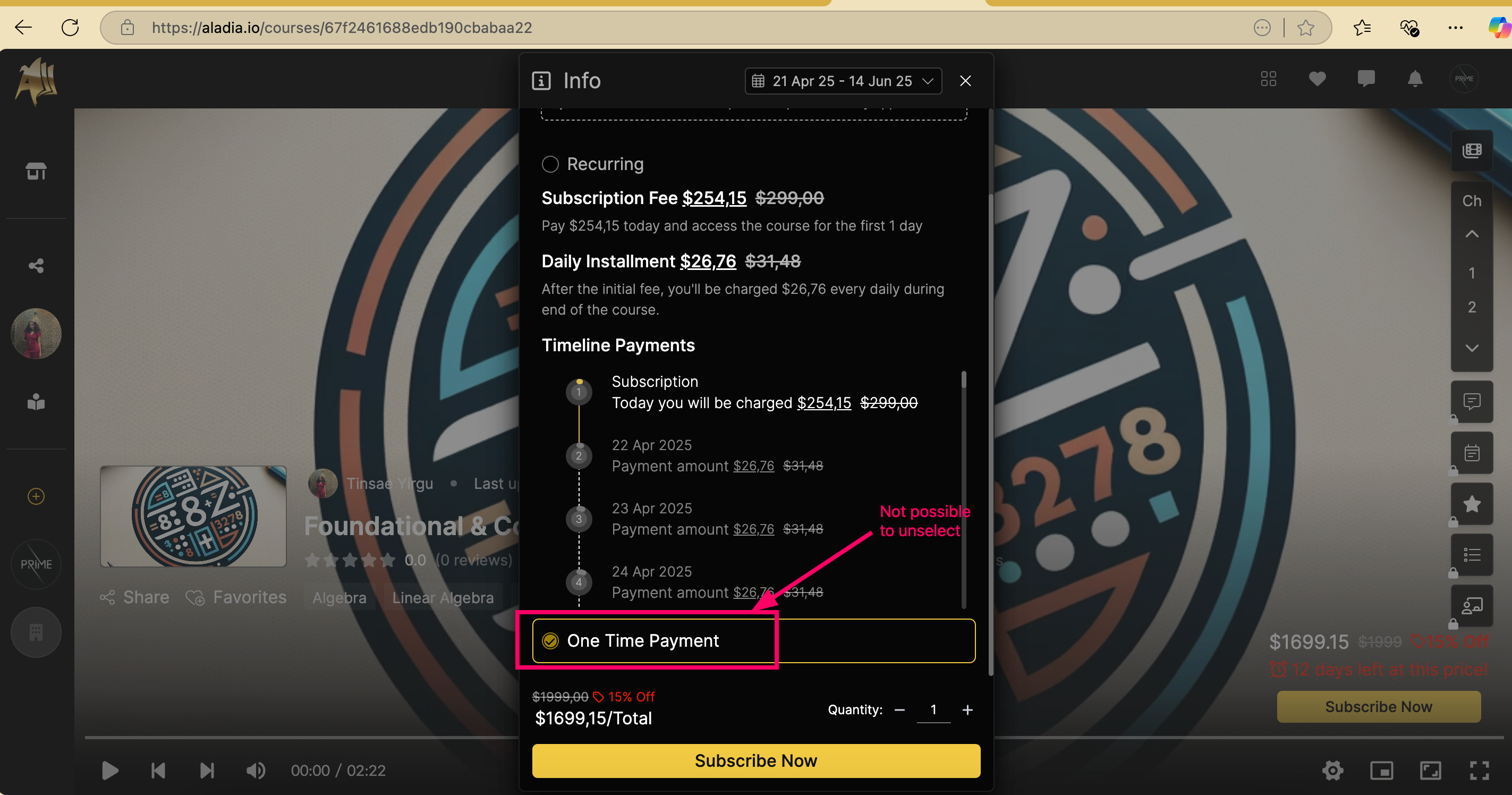Open video settings gear
This screenshot has width=1512, height=795.
point(1332,771)
